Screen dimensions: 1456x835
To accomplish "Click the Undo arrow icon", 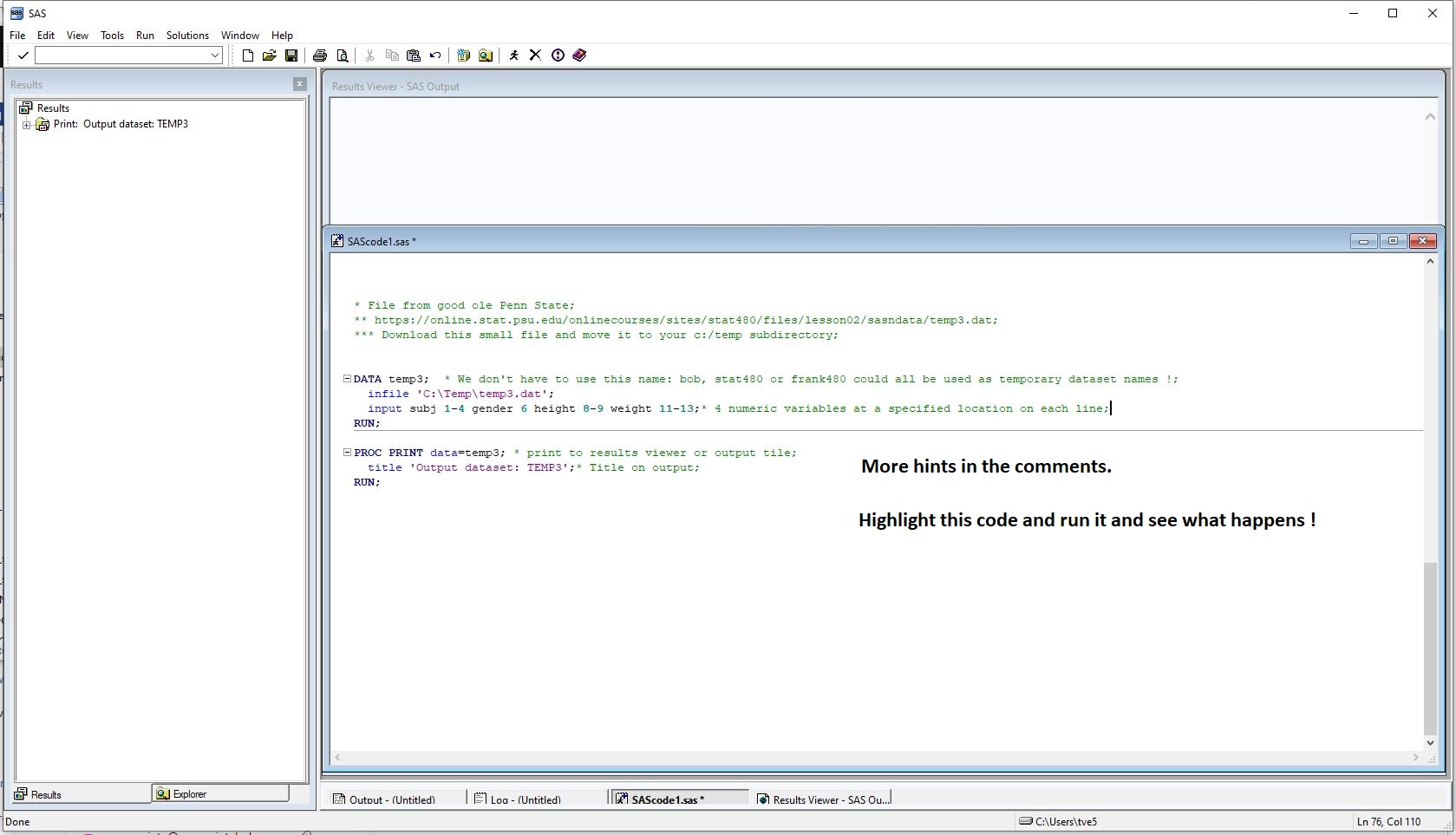I will coord(435,55).
